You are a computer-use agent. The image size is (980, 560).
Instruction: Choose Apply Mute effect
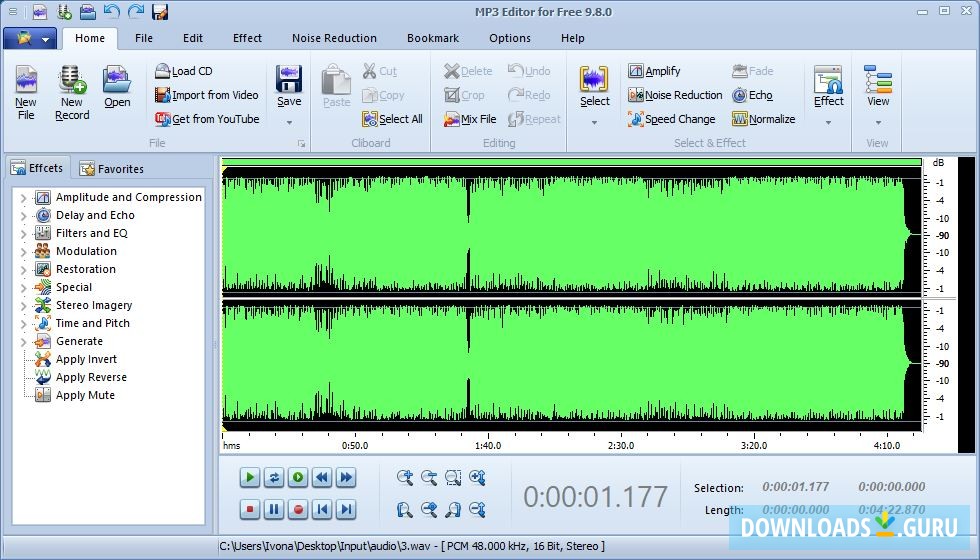point(85,395)
